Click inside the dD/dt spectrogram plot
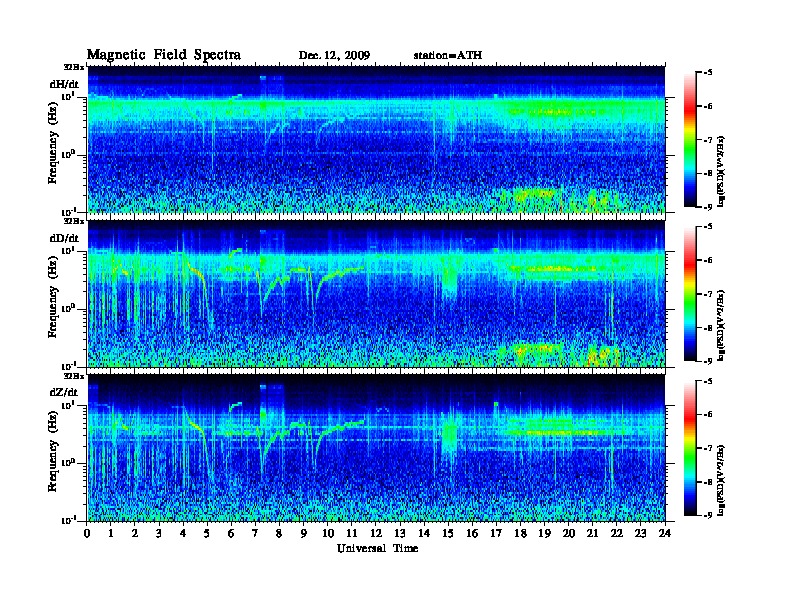 (377, 294)
